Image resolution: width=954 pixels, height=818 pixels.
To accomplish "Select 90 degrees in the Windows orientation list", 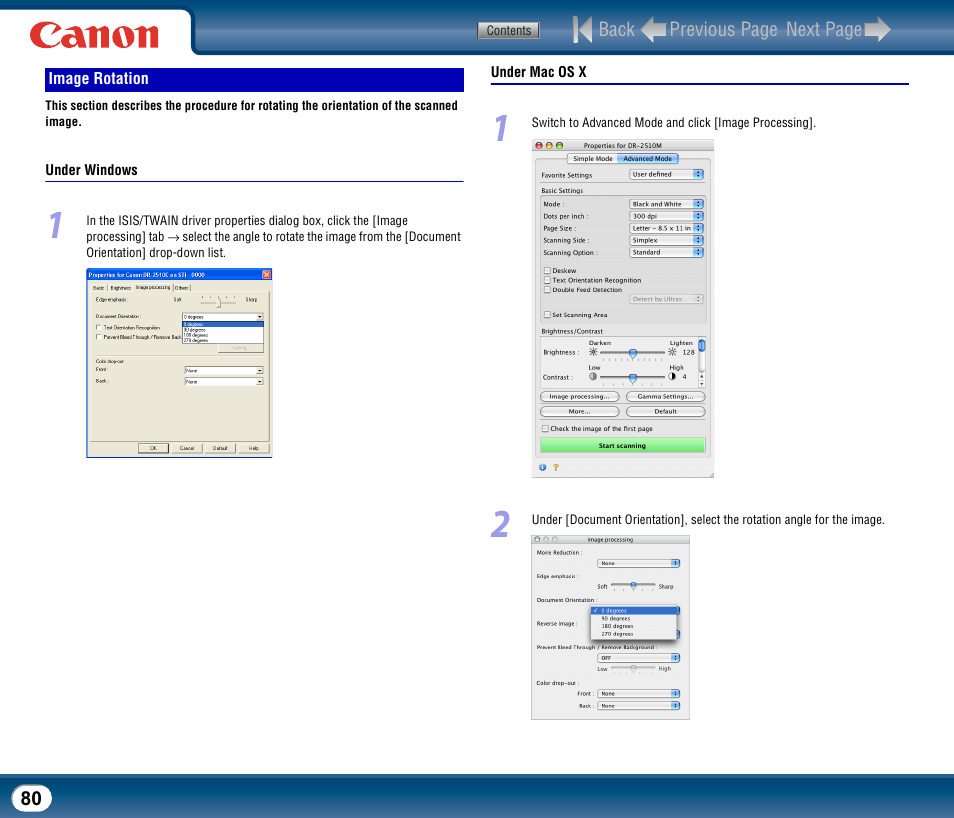I will pos(223,330).
